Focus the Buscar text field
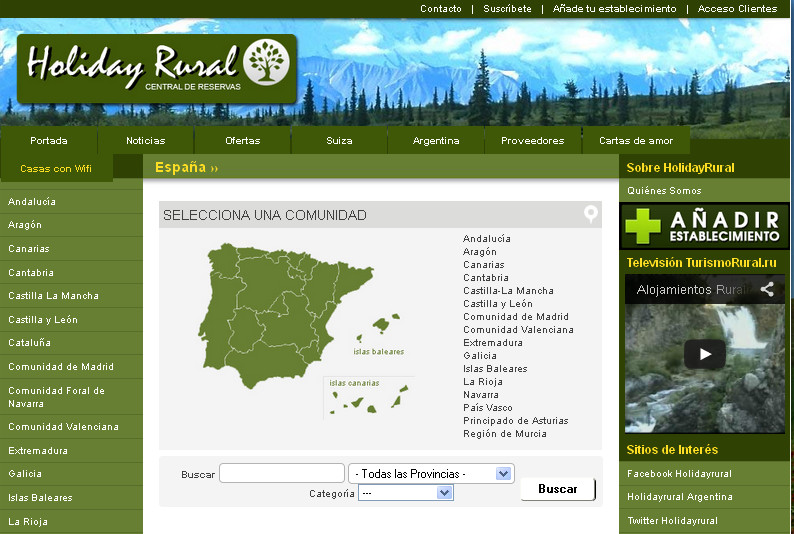Screen dimensions: 794x534 [281, 473]
